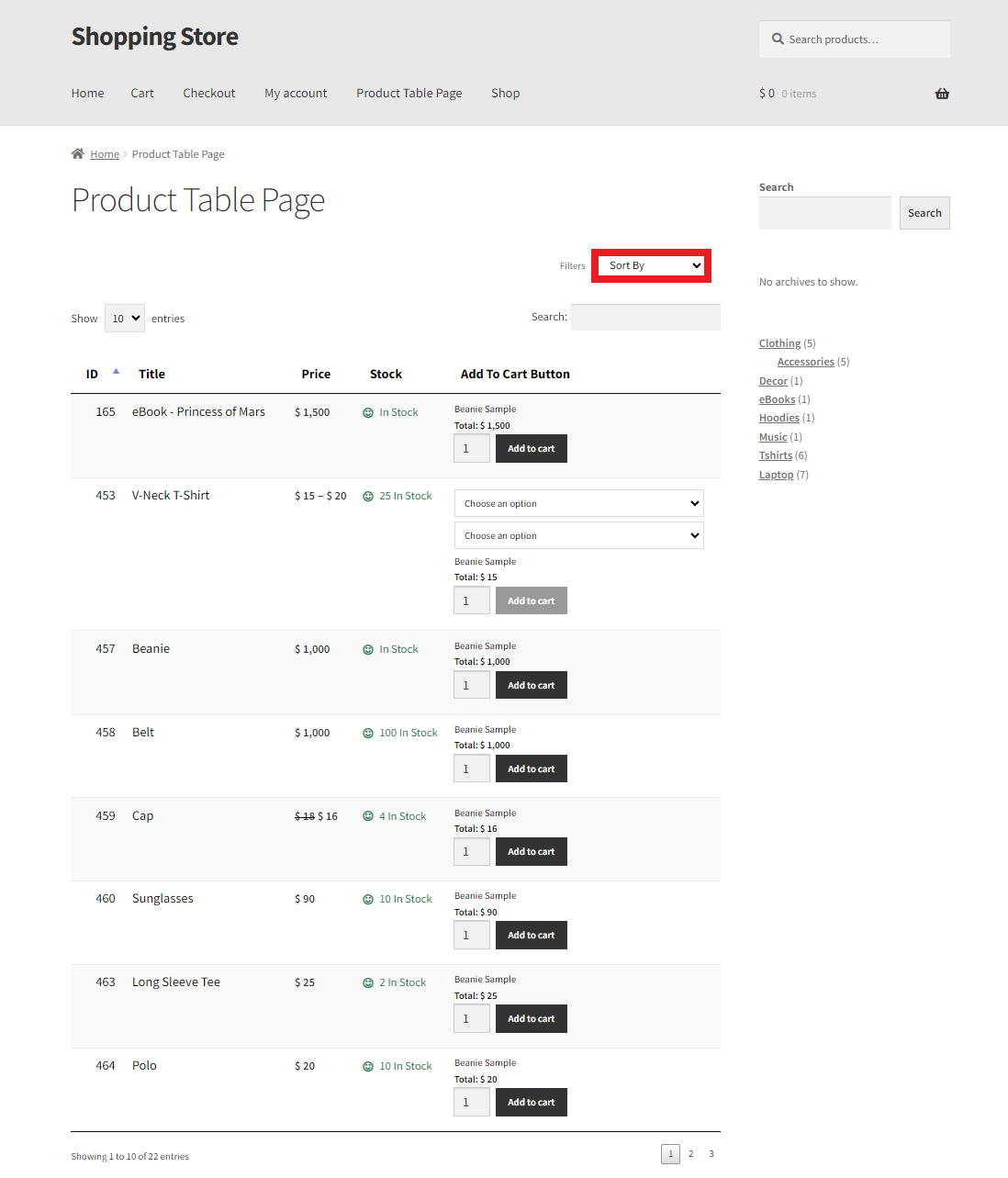Image resolution: width=1008 pixels, height=1178 pixels.
Task: Open the Clothing category link
Action: tap(779, 343)
